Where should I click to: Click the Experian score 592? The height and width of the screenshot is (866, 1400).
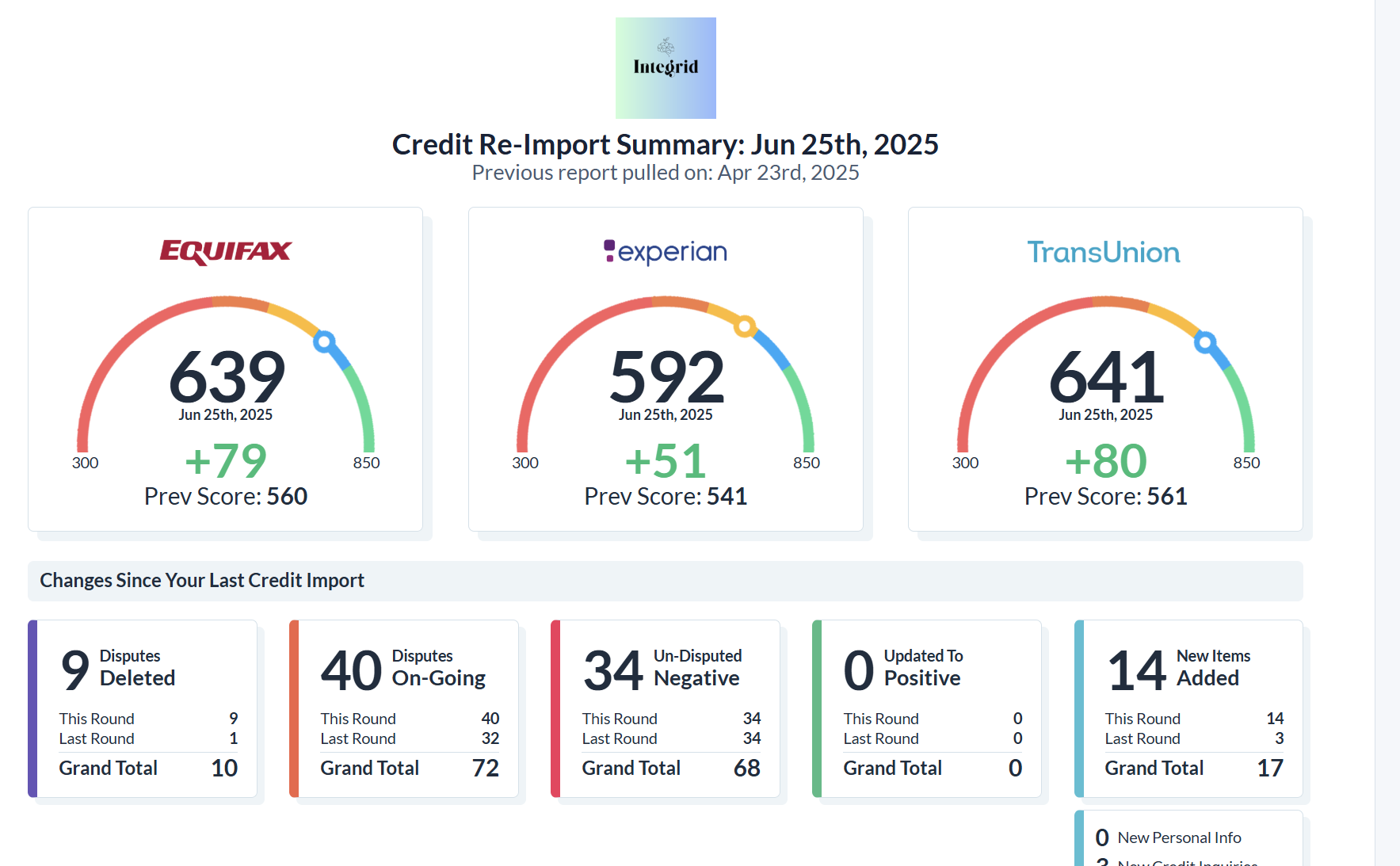pyautogui.click(x=666, y=377)
